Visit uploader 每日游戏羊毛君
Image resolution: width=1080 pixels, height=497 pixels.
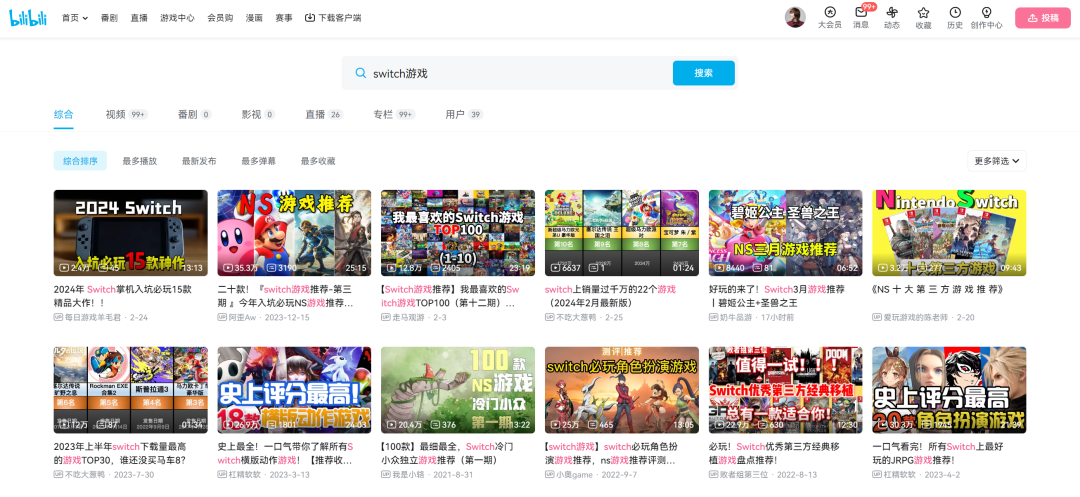click(94, 317)
